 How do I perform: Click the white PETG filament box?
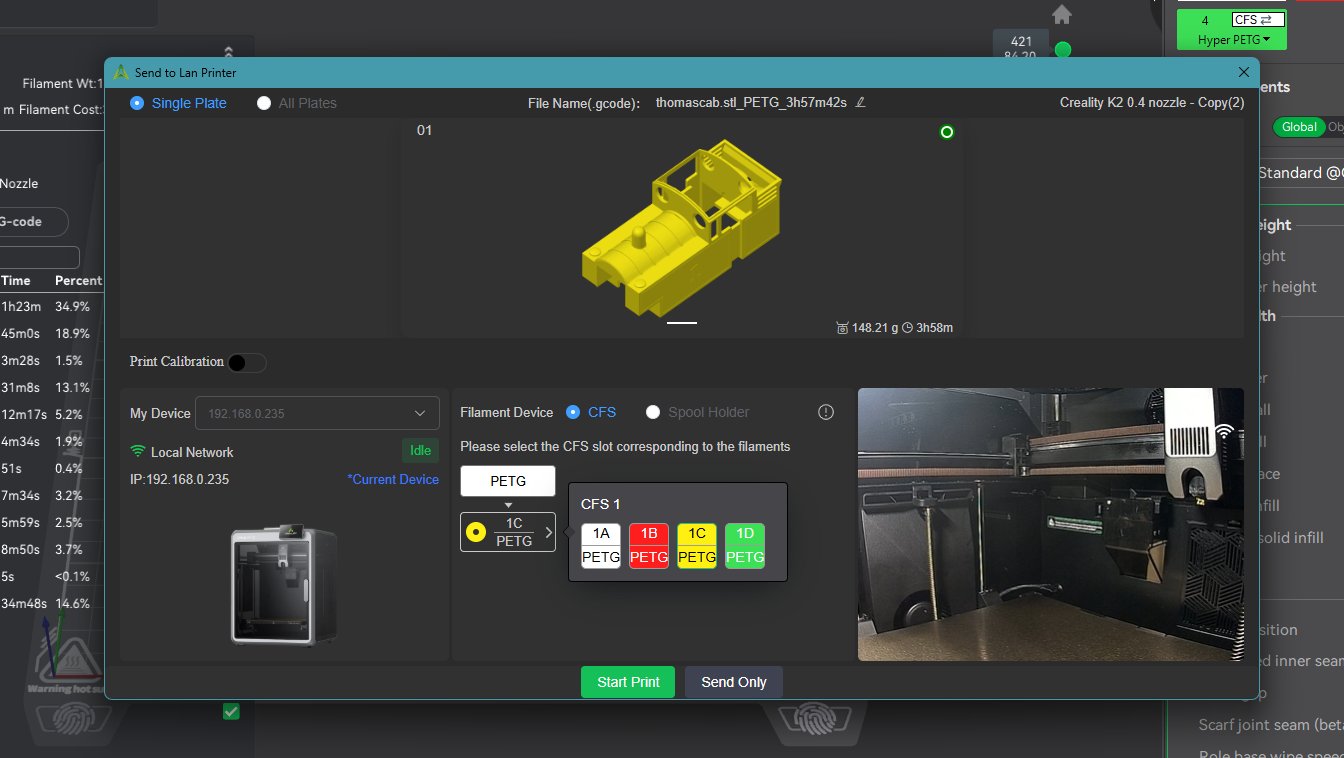(x=508, y=481)
